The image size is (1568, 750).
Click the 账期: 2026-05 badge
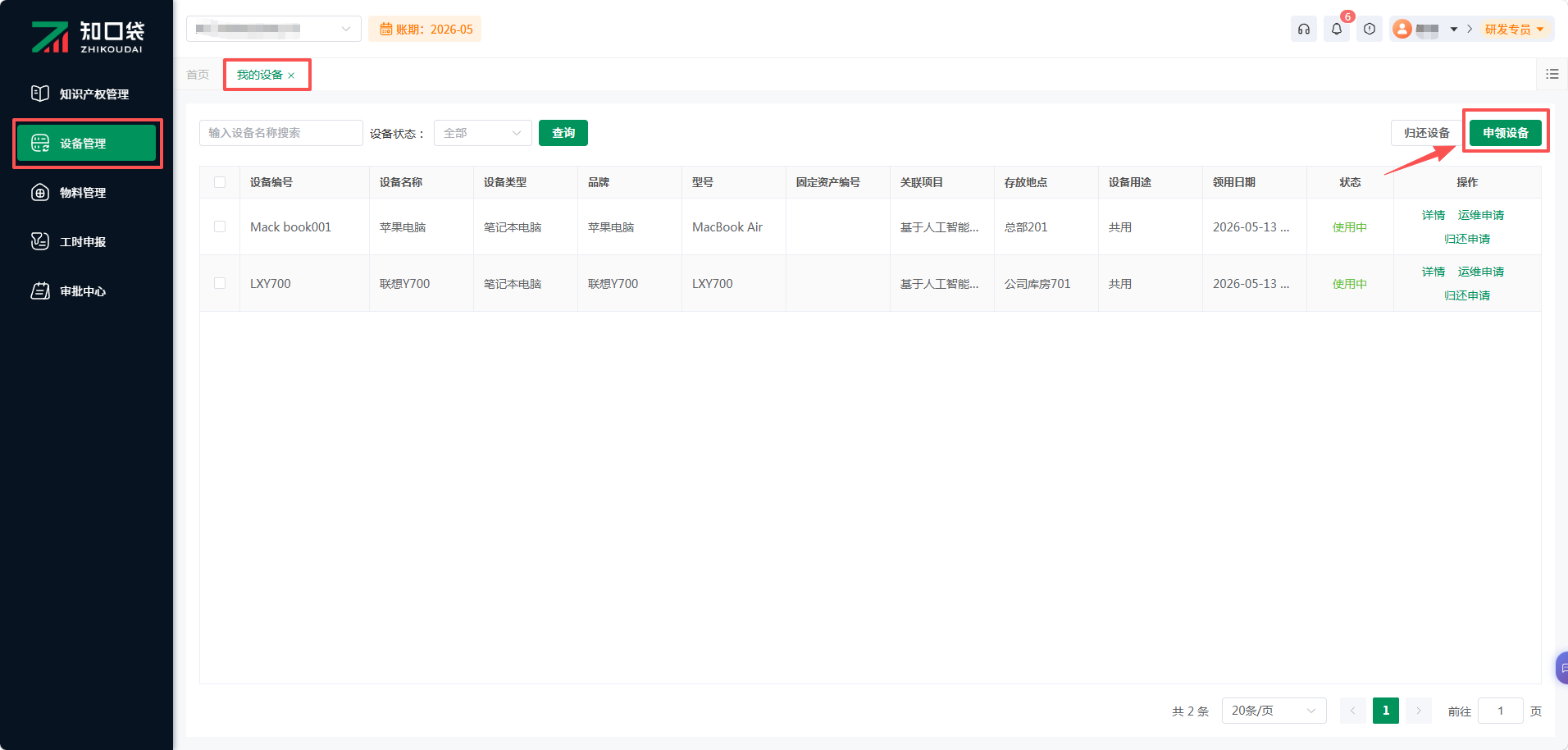point(425,29)
